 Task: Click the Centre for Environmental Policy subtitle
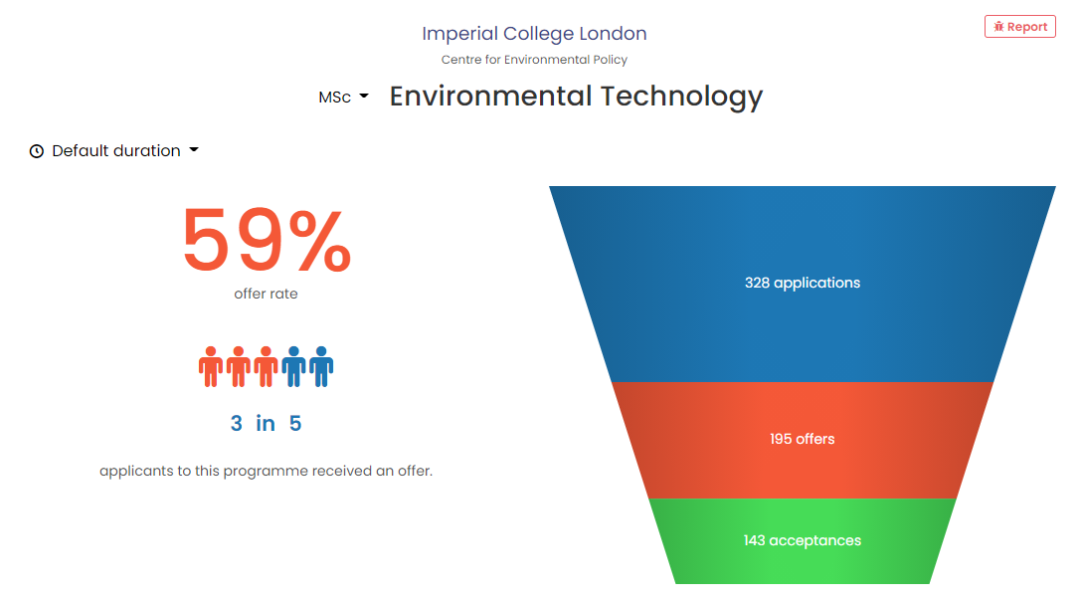pyautogui.click(x=535, y=60)
